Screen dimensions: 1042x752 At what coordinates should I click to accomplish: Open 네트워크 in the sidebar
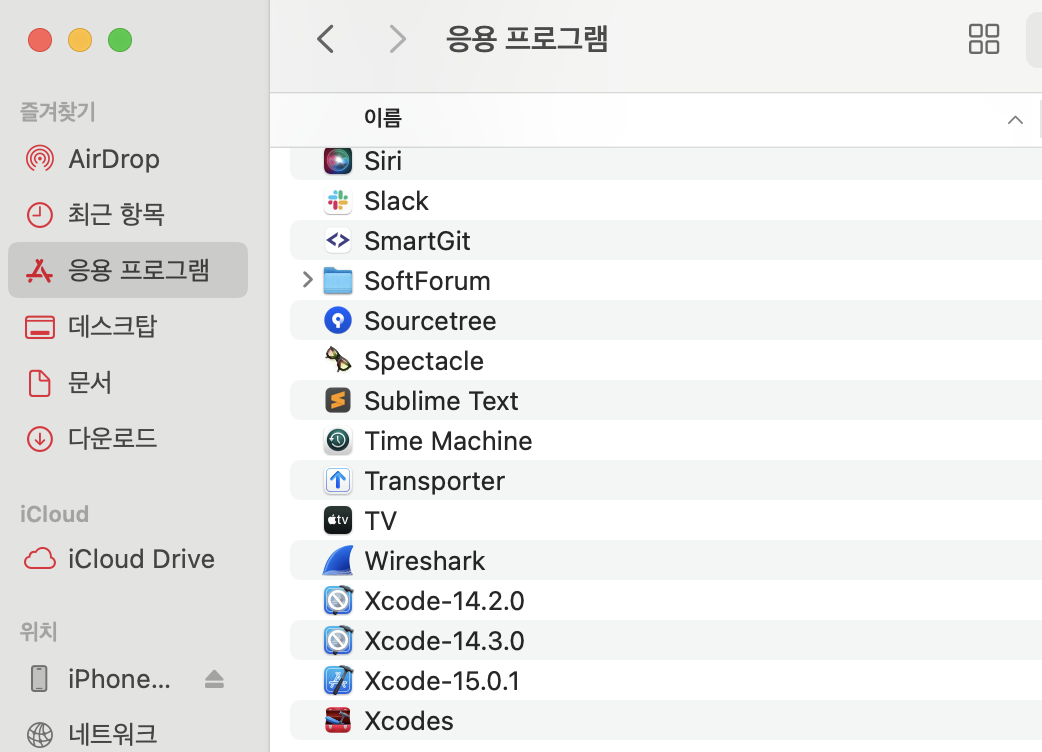(x=113, y=734)
